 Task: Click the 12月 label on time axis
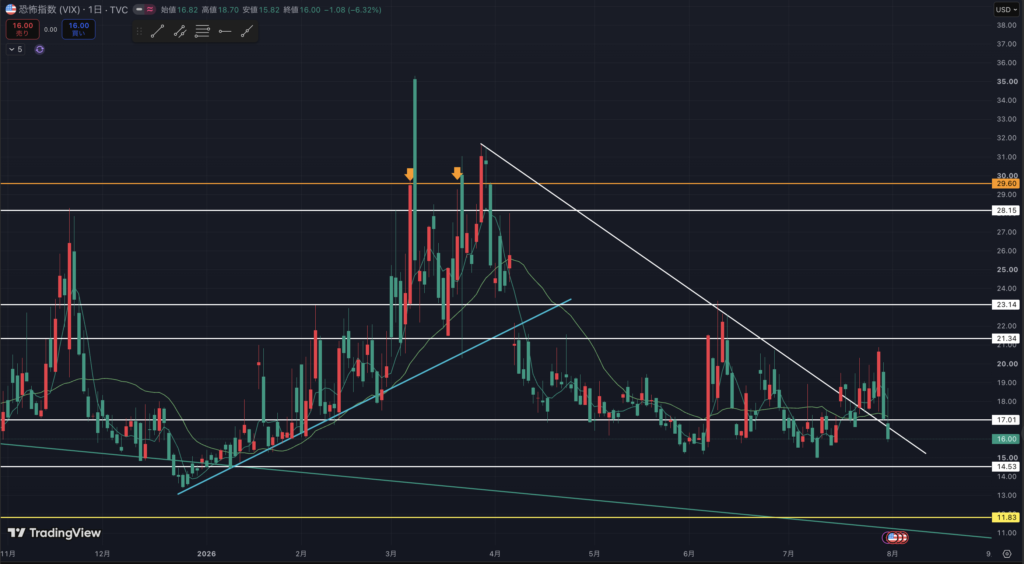[x=102, y=554]
